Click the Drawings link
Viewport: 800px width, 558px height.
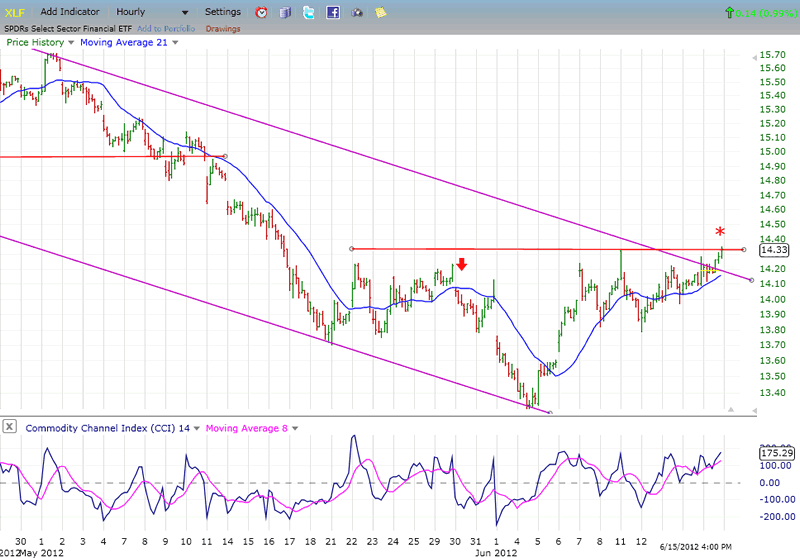click(x=222, y=28)
